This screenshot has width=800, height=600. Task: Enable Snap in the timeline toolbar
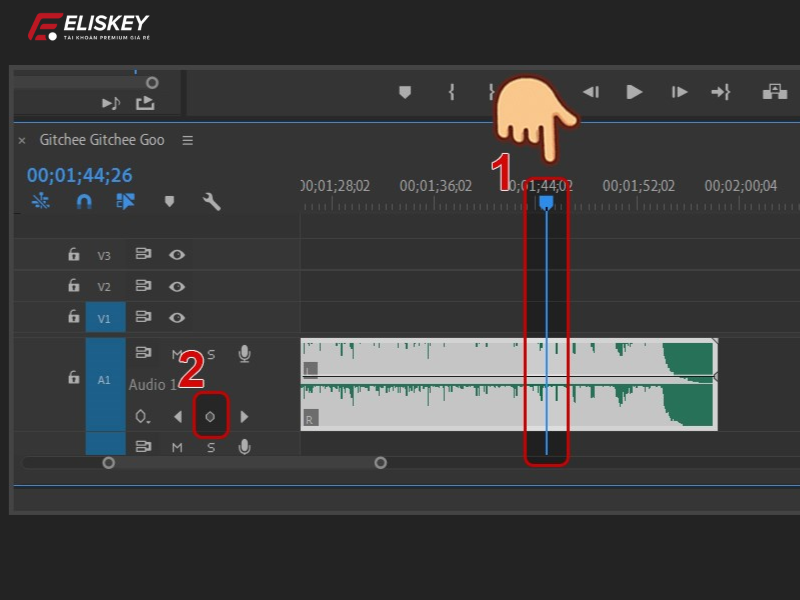[x=85, y=201]
